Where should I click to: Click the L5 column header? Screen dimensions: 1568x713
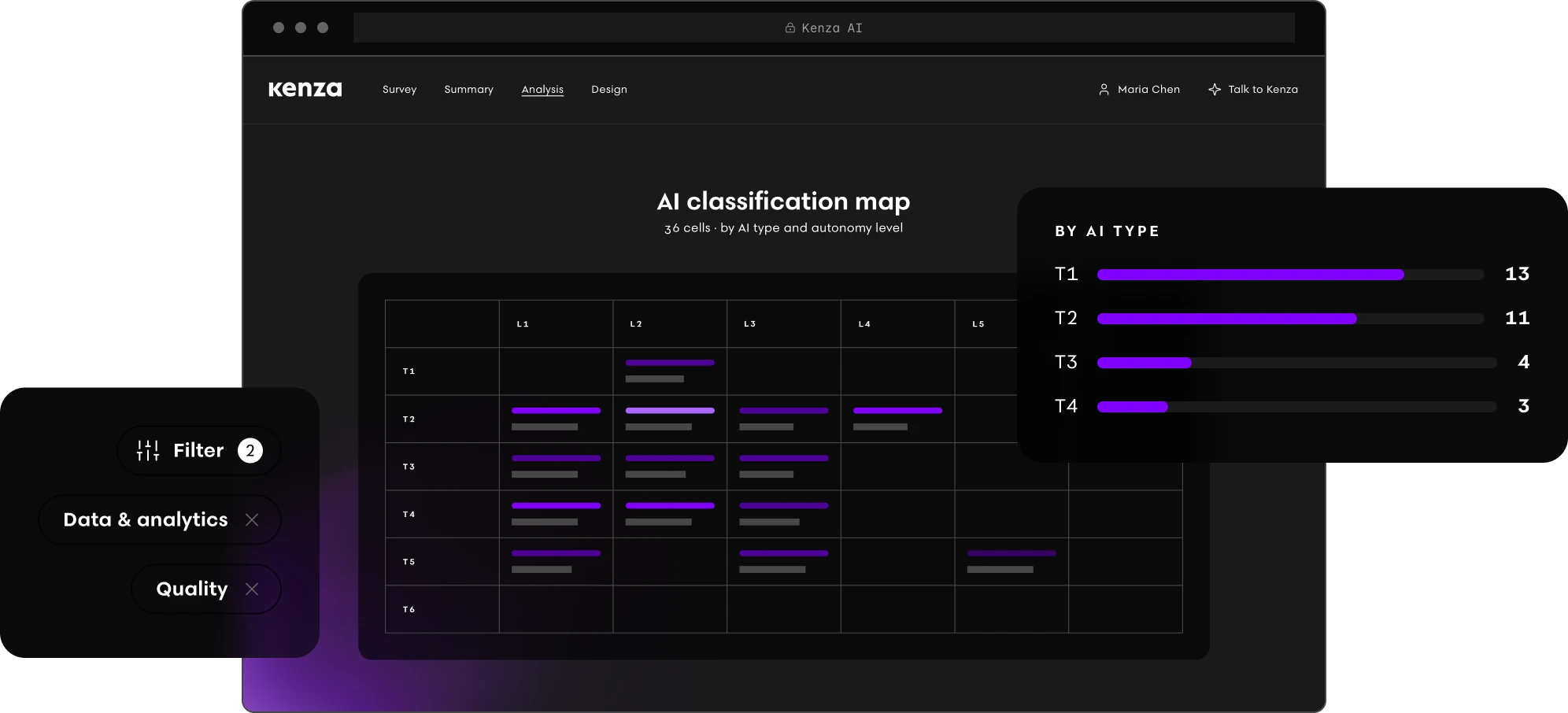coord(986,323)
